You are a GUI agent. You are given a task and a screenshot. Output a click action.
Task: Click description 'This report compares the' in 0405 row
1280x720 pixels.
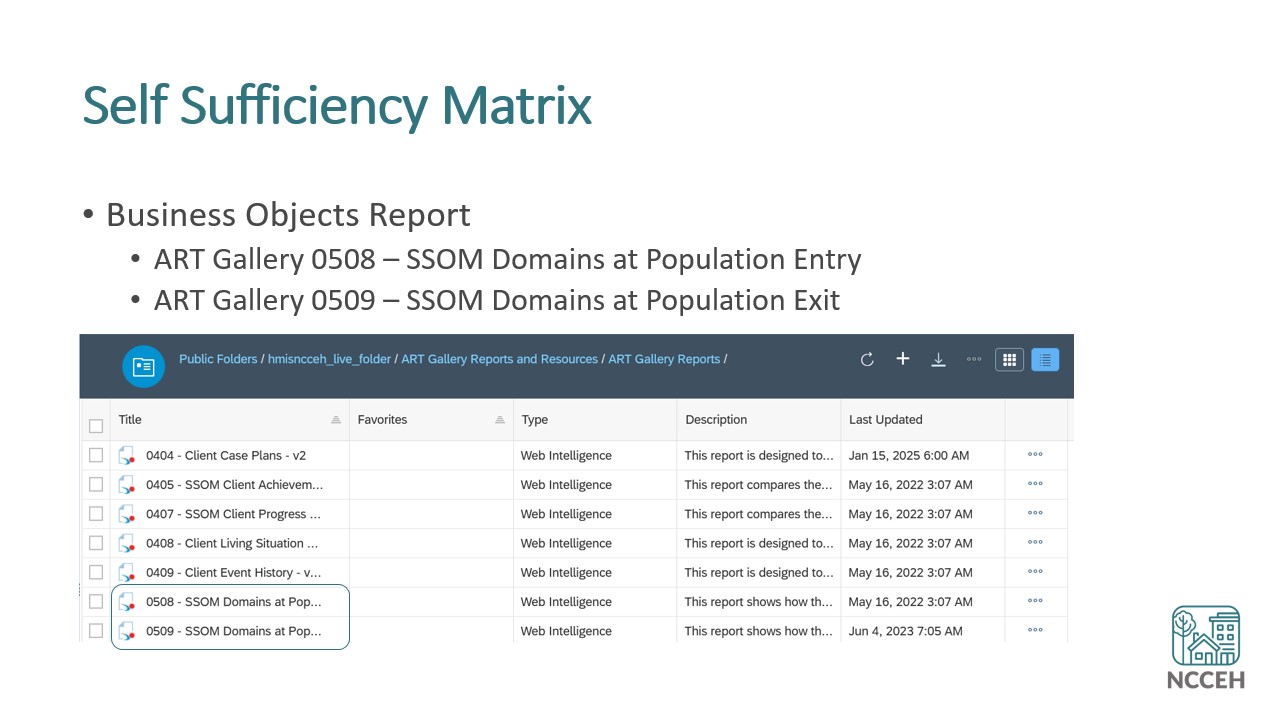759,484
